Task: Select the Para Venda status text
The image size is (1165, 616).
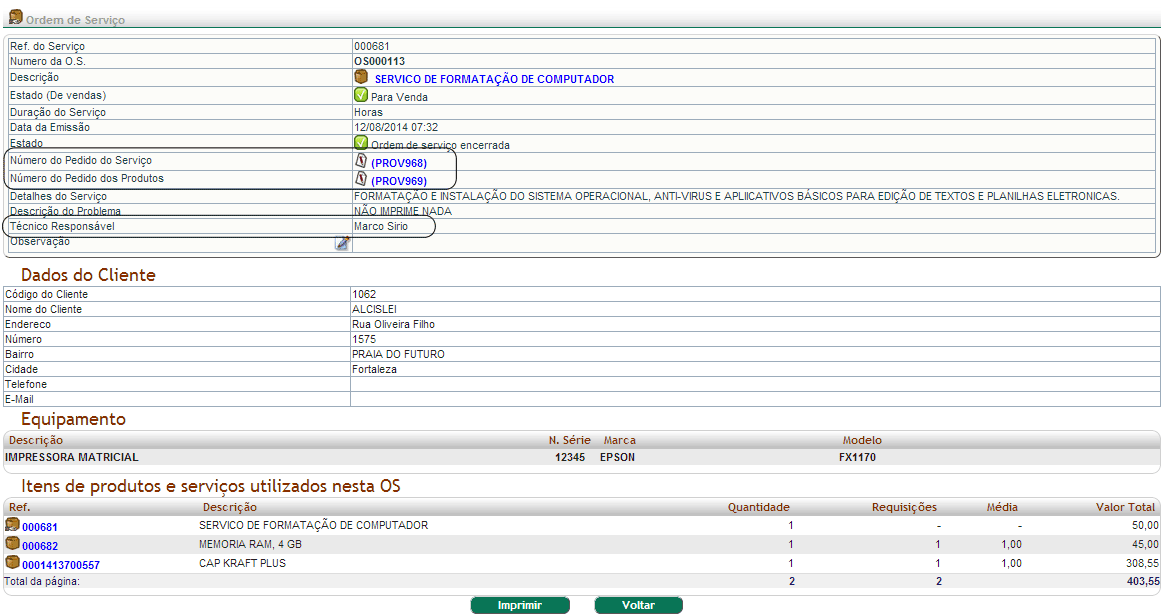Action: tap(399, 97)
